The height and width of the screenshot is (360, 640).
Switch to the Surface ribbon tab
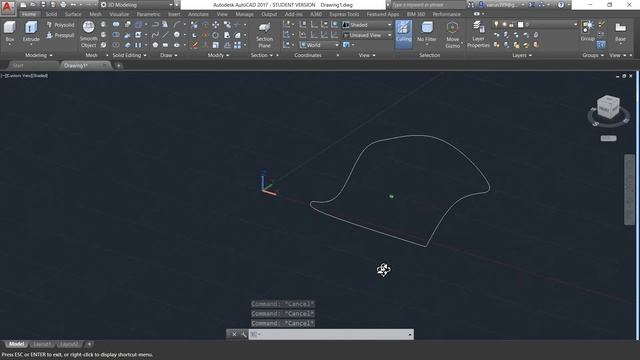[x=73, y=14]
